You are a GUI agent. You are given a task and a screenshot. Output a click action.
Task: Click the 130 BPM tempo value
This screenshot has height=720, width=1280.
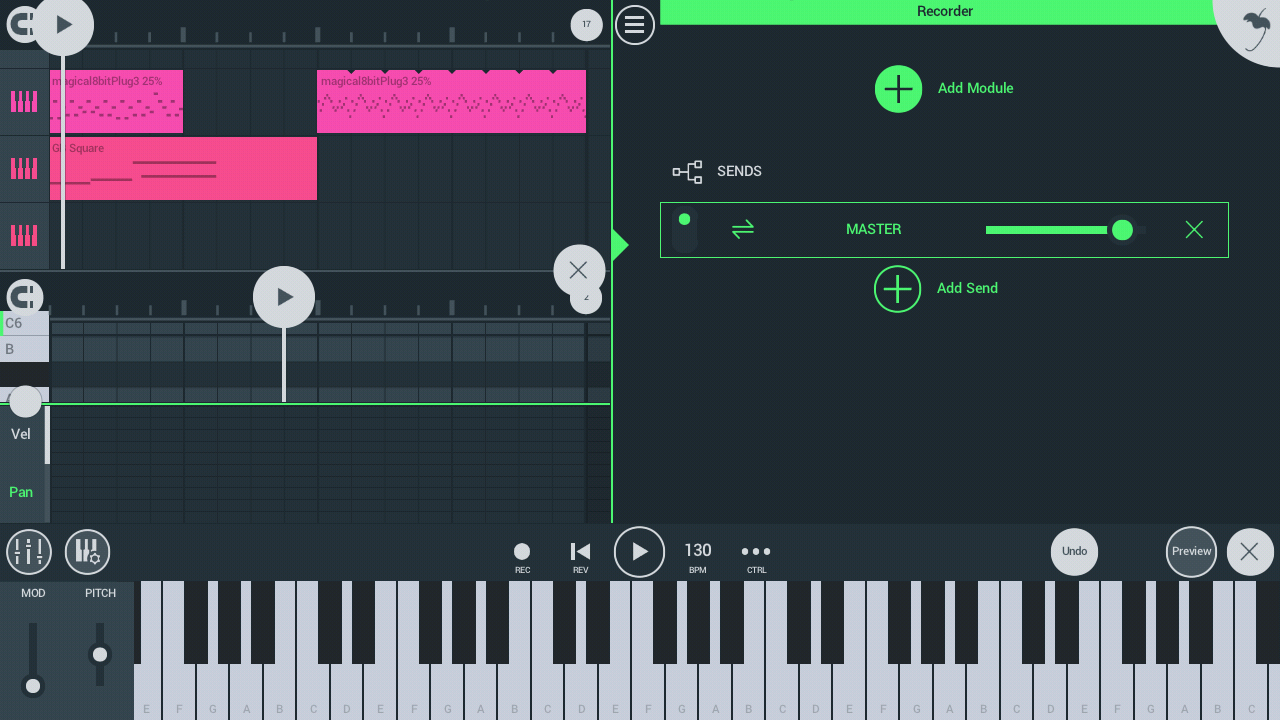click(x=698, y=551)
